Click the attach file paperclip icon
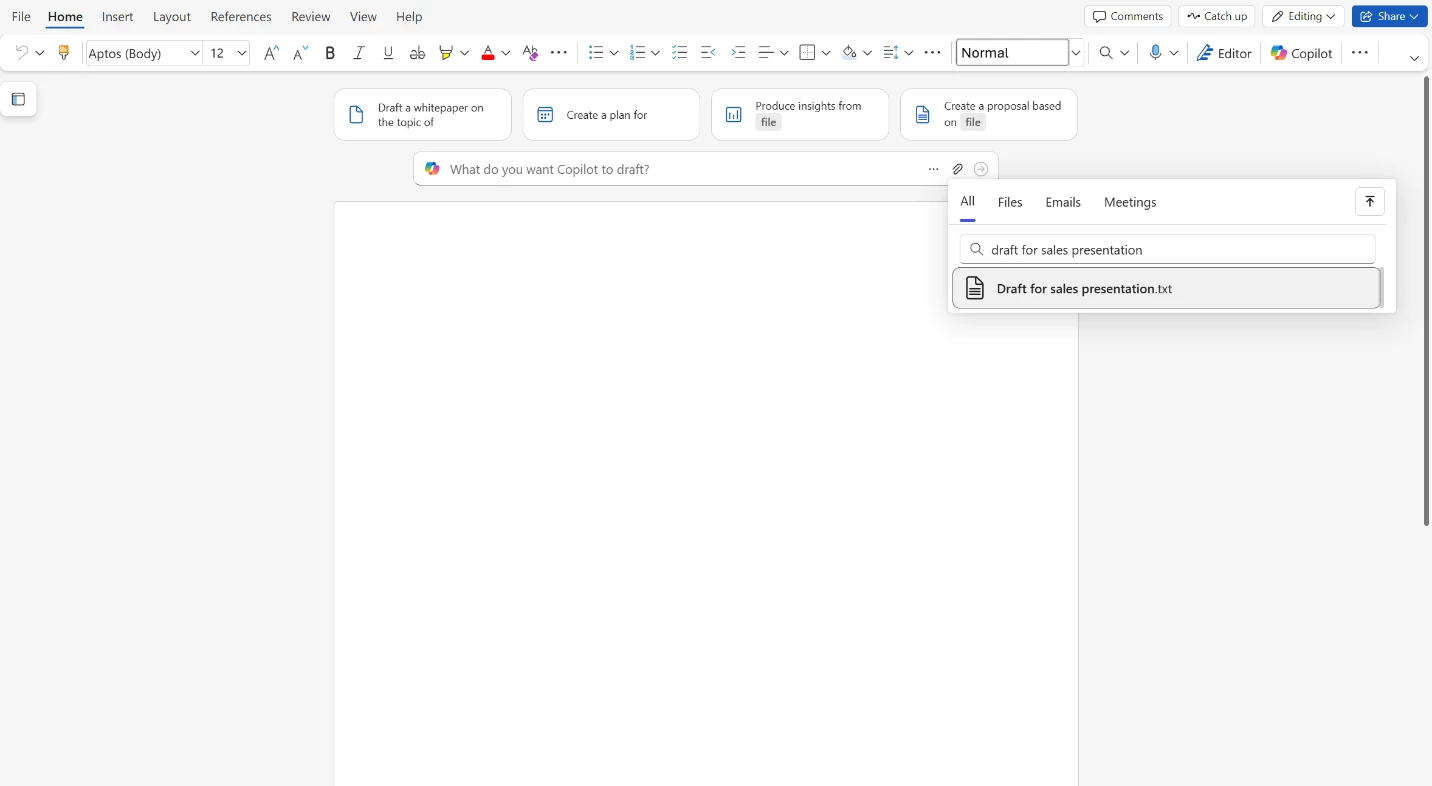 957,169
